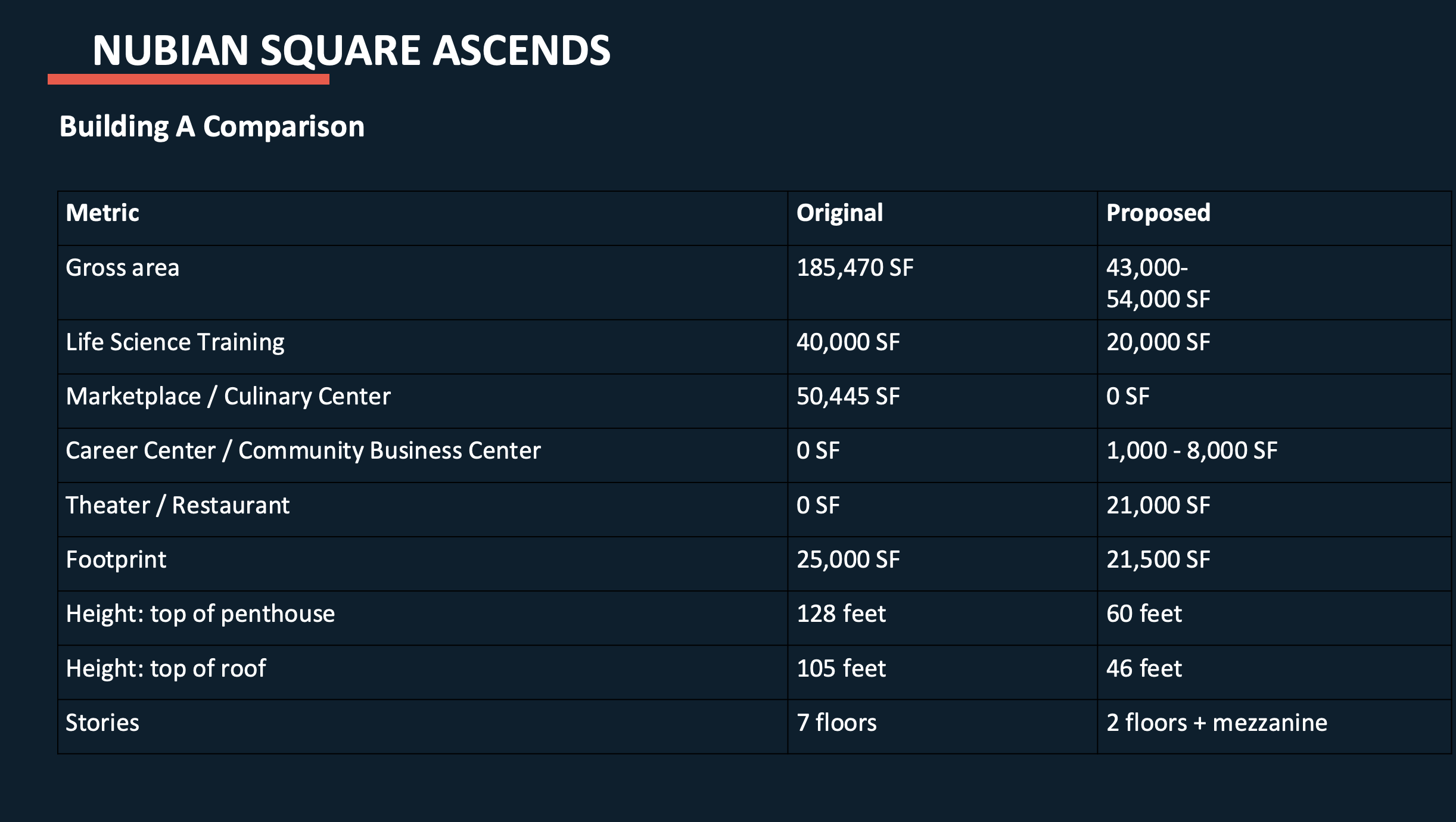Click the Metric column header

coord(102,213)
